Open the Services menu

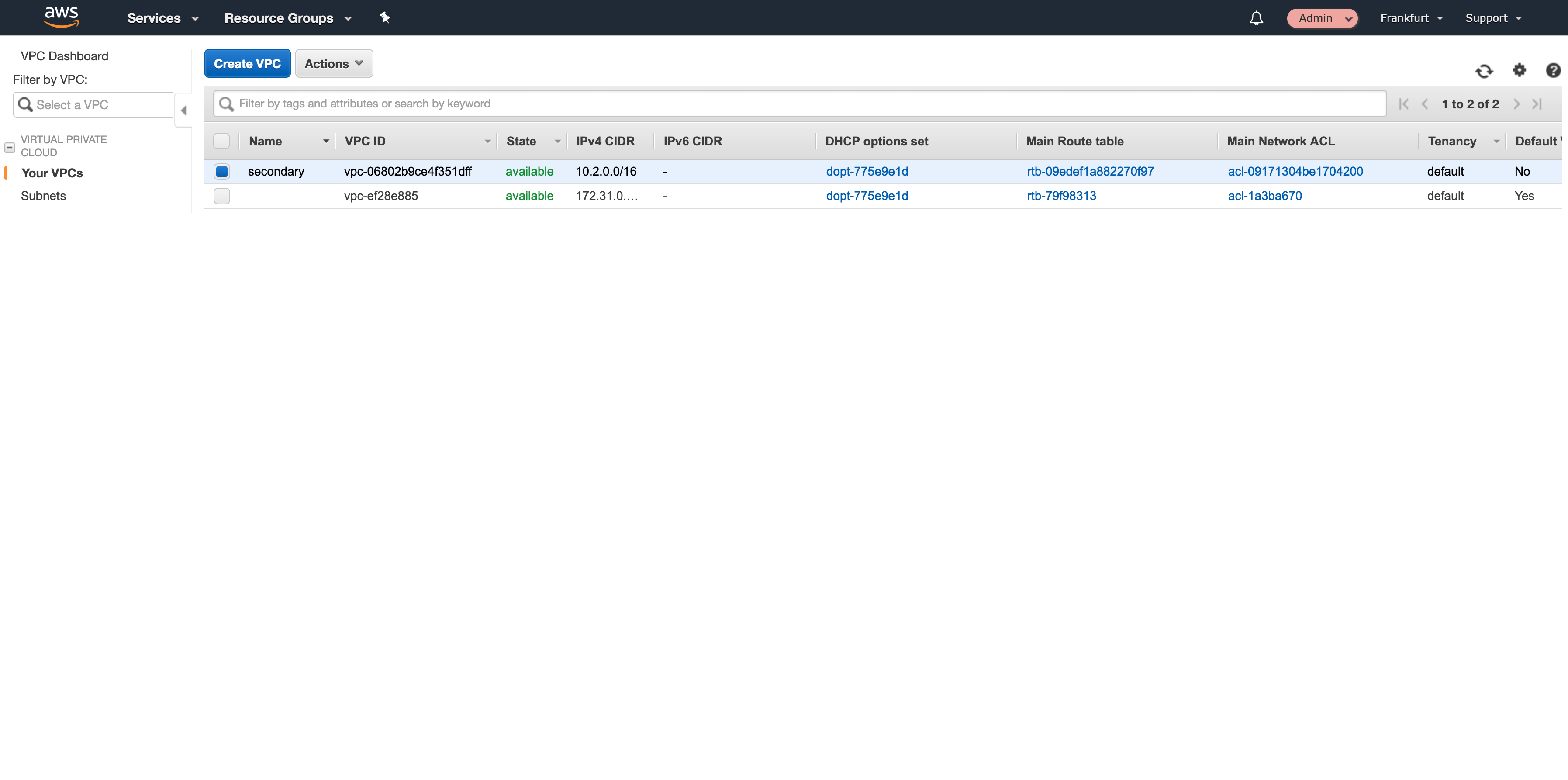(163, 18)
